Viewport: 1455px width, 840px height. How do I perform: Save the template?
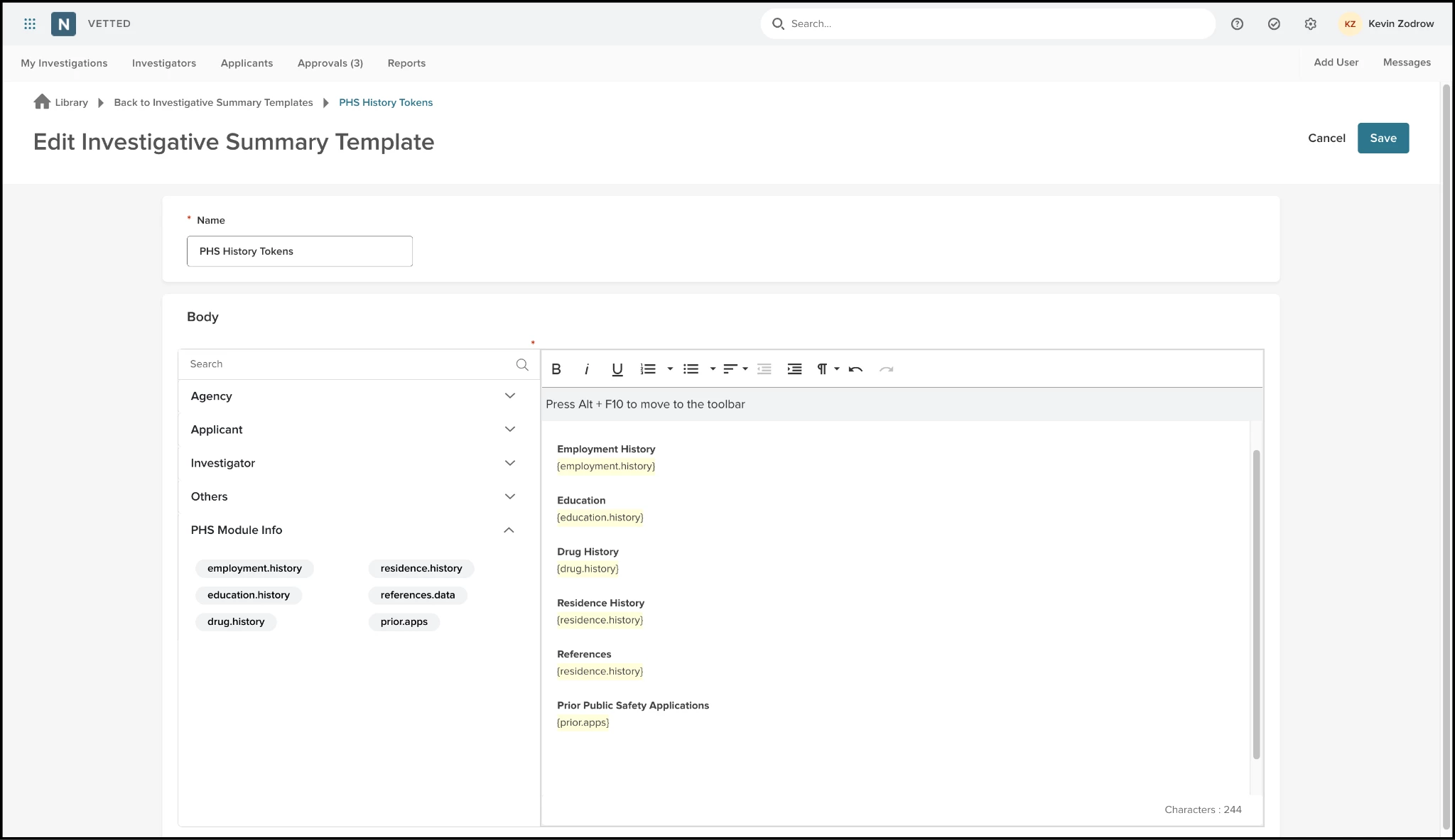[1383, 138]
